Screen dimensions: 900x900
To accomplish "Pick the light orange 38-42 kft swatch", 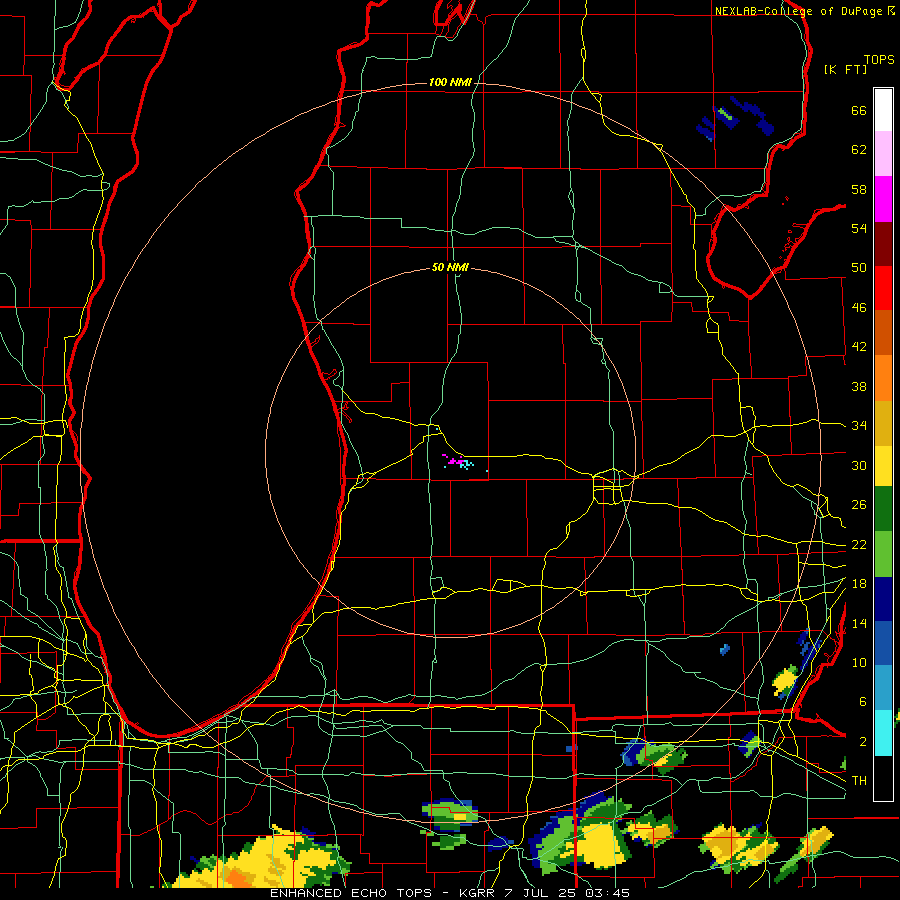I will 883,378.
